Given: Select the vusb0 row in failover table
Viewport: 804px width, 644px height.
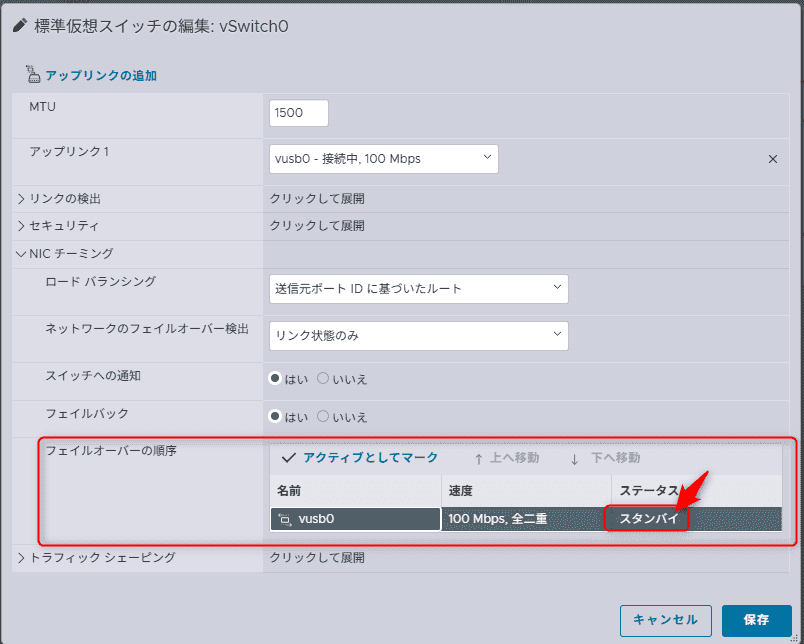Looking at the screenshot, I should 526,519.
